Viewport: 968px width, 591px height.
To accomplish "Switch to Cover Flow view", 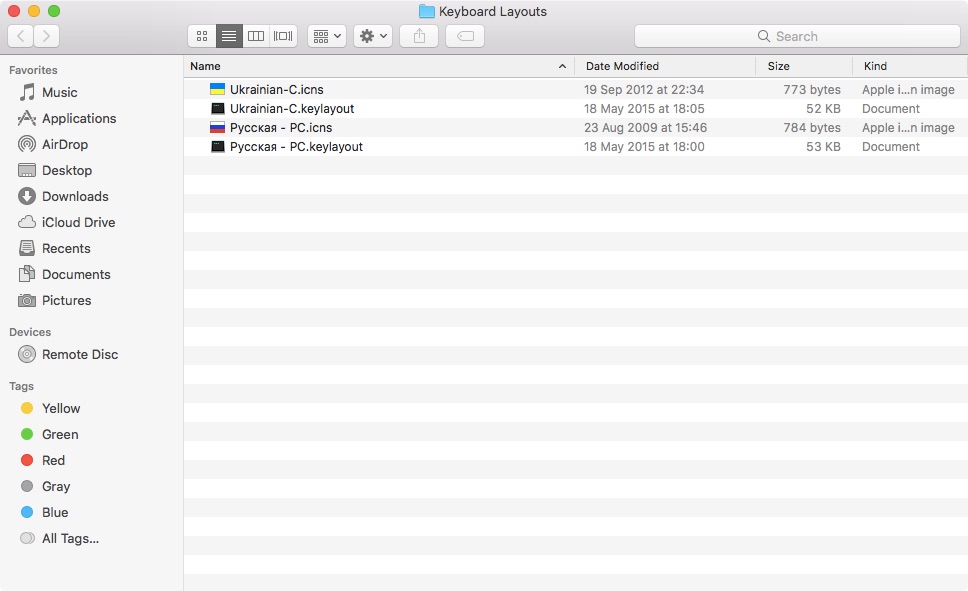I will [283, 36].
